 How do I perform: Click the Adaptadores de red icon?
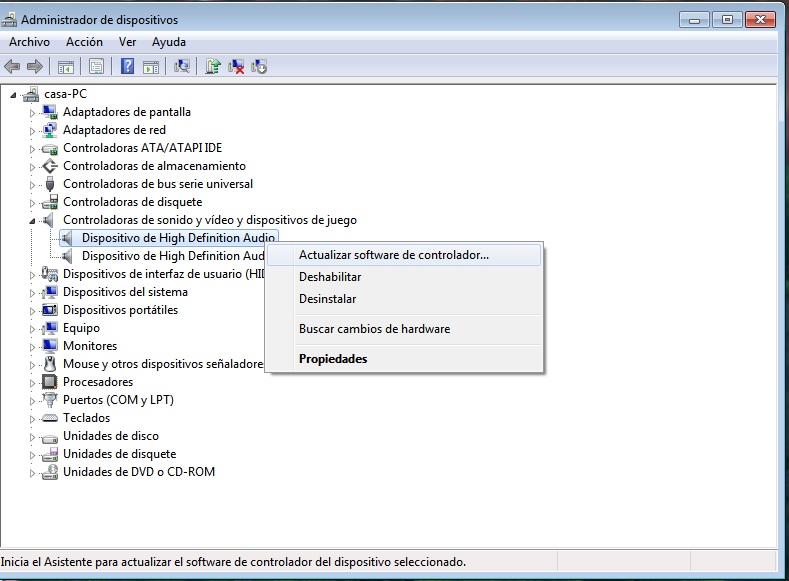tap(49, 130)
